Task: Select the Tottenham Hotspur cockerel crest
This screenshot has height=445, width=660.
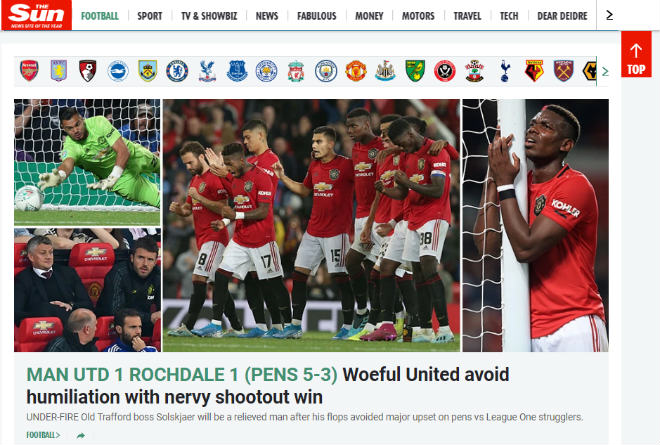Action: point(505,71)
